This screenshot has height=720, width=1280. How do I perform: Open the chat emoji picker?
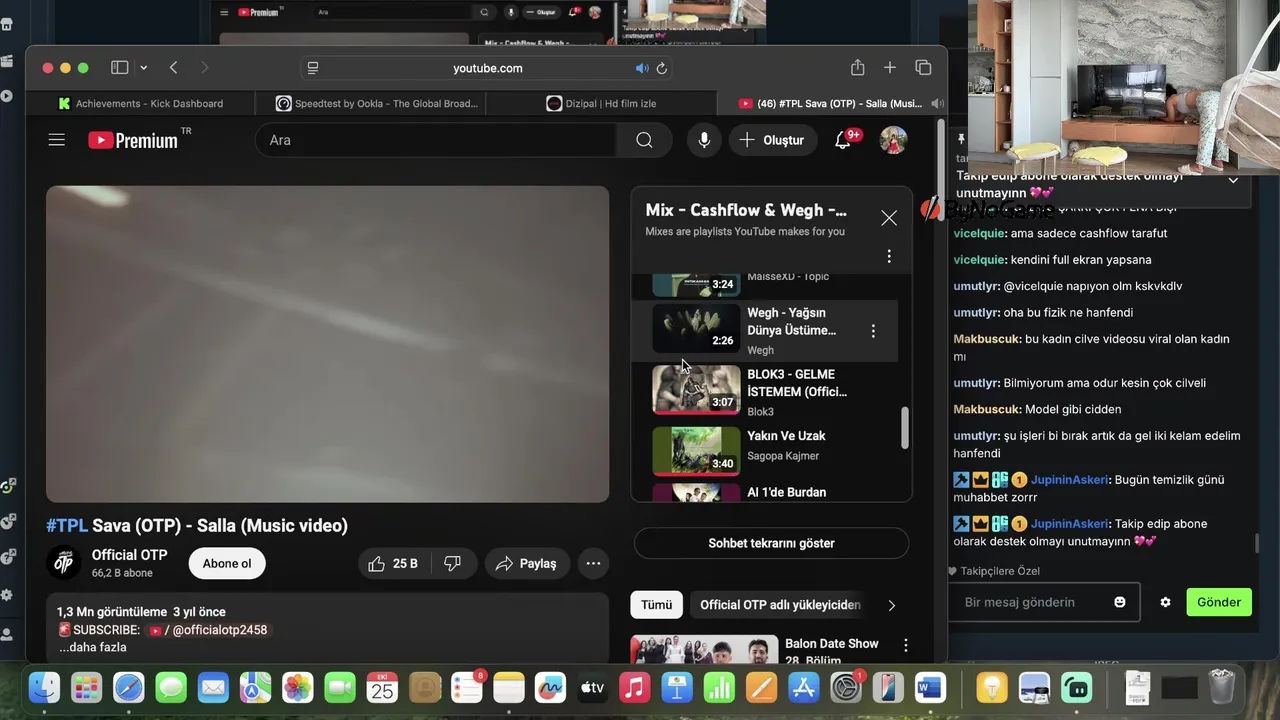[x=1120, y=602]
